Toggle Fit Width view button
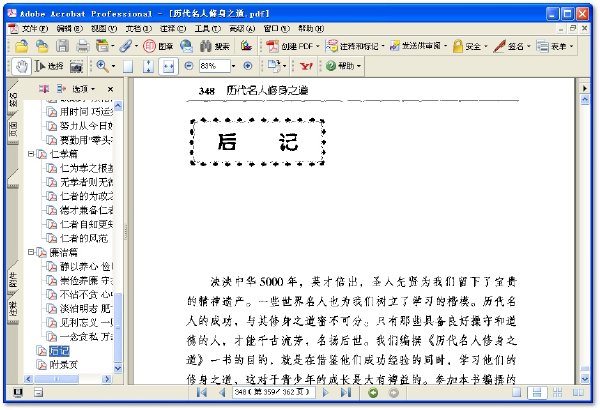The height and width of the screenshot is (410, 600). pyautogui.click(x=168, y=66)
